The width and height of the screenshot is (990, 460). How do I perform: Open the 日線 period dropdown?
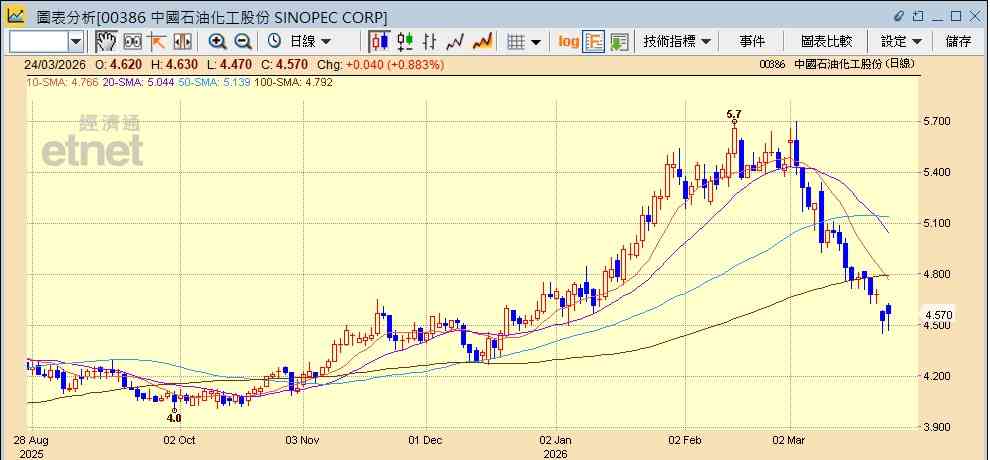pos(309,42)
